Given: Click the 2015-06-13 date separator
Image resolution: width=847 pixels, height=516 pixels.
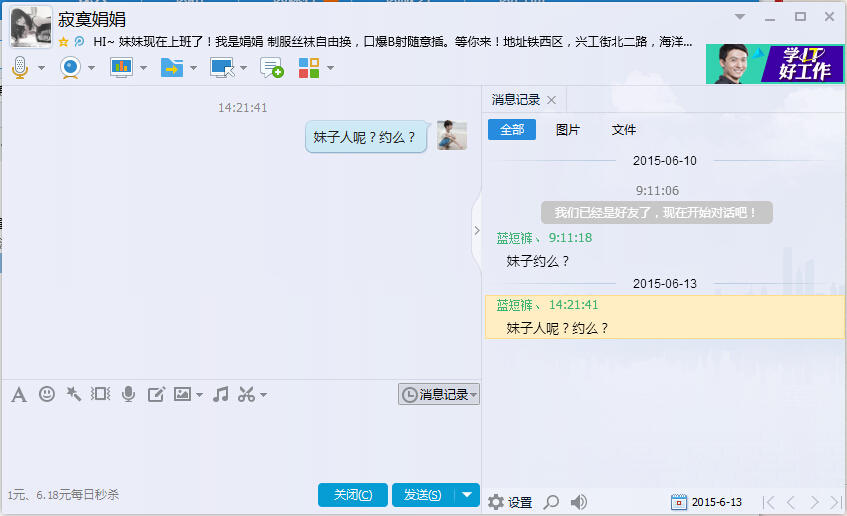Looking at the screenshot, I should 664,284.
